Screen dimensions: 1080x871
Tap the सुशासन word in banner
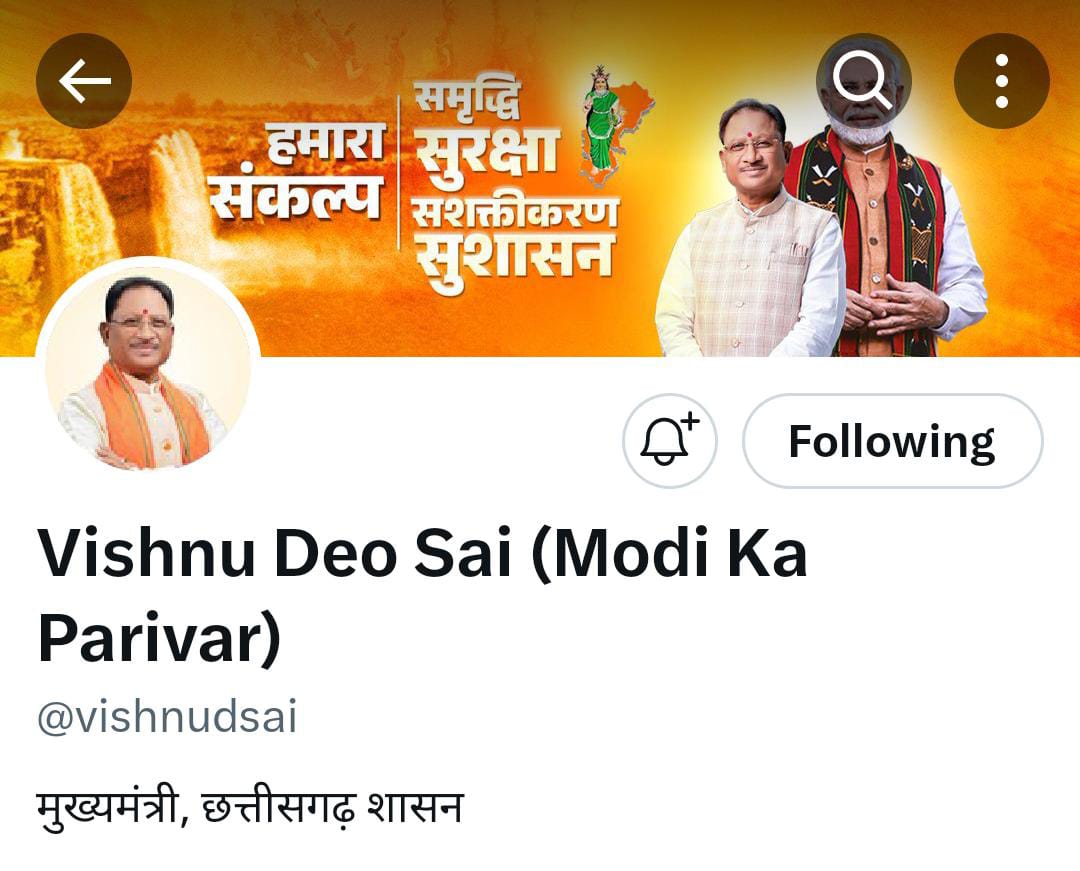click(x=513, y=262)
